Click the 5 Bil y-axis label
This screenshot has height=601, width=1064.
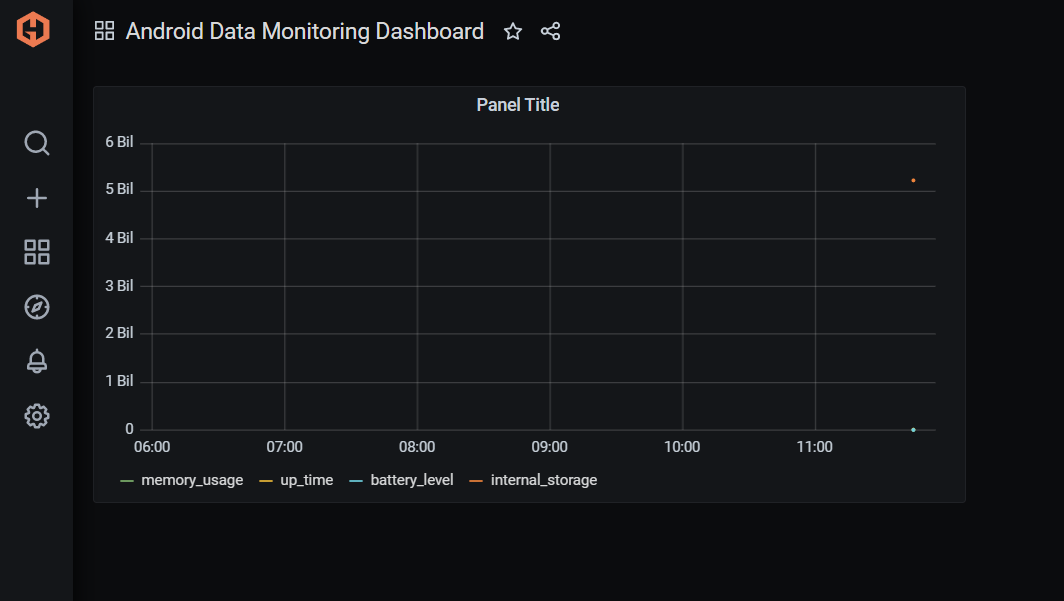click(119, 189)
